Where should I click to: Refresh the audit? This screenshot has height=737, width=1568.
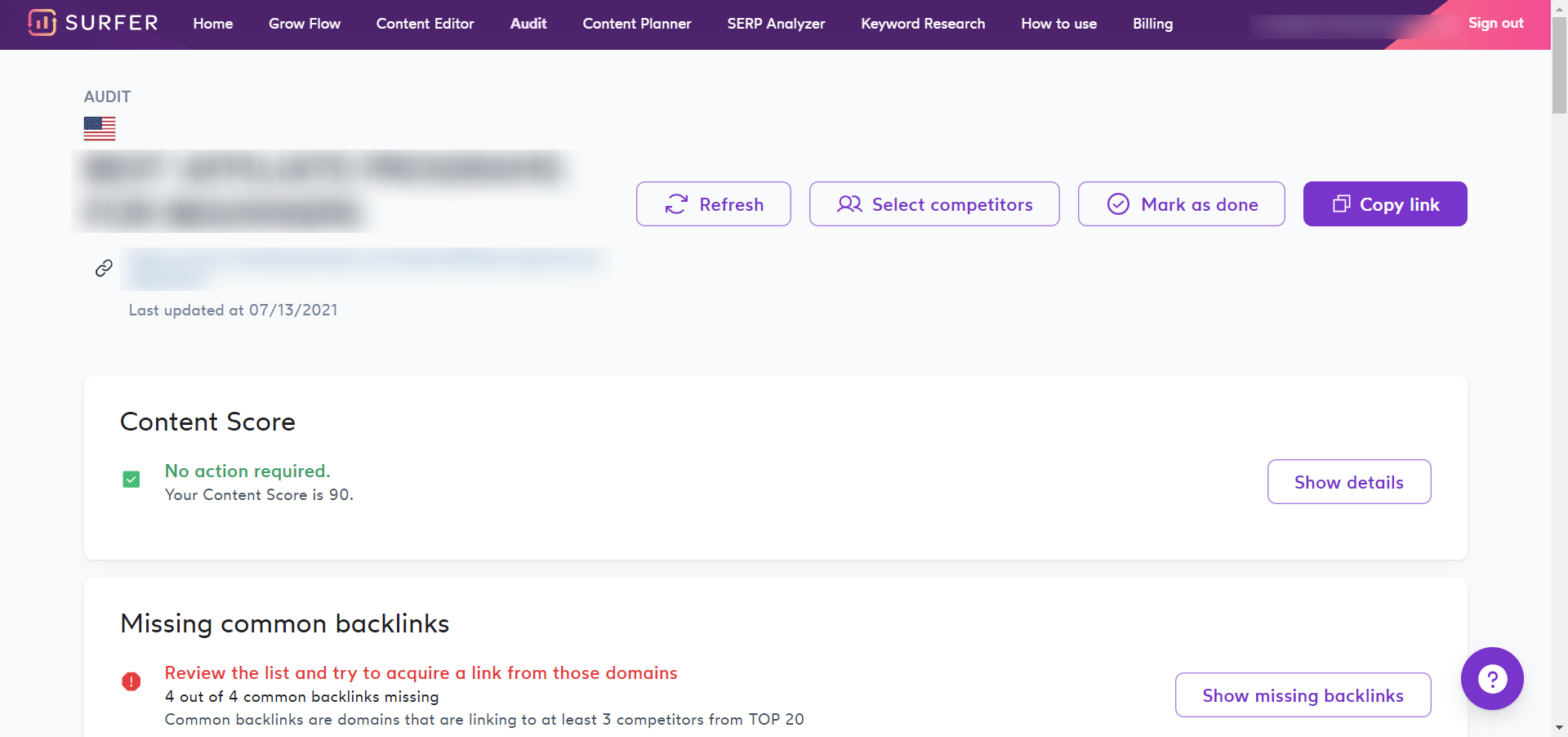[714, 203]
